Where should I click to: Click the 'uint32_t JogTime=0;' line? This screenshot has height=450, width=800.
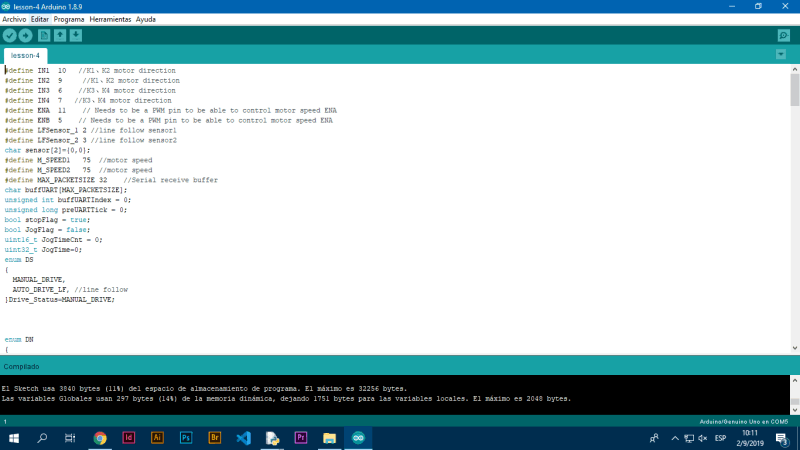pyautogui.click(x=43, y=249)
